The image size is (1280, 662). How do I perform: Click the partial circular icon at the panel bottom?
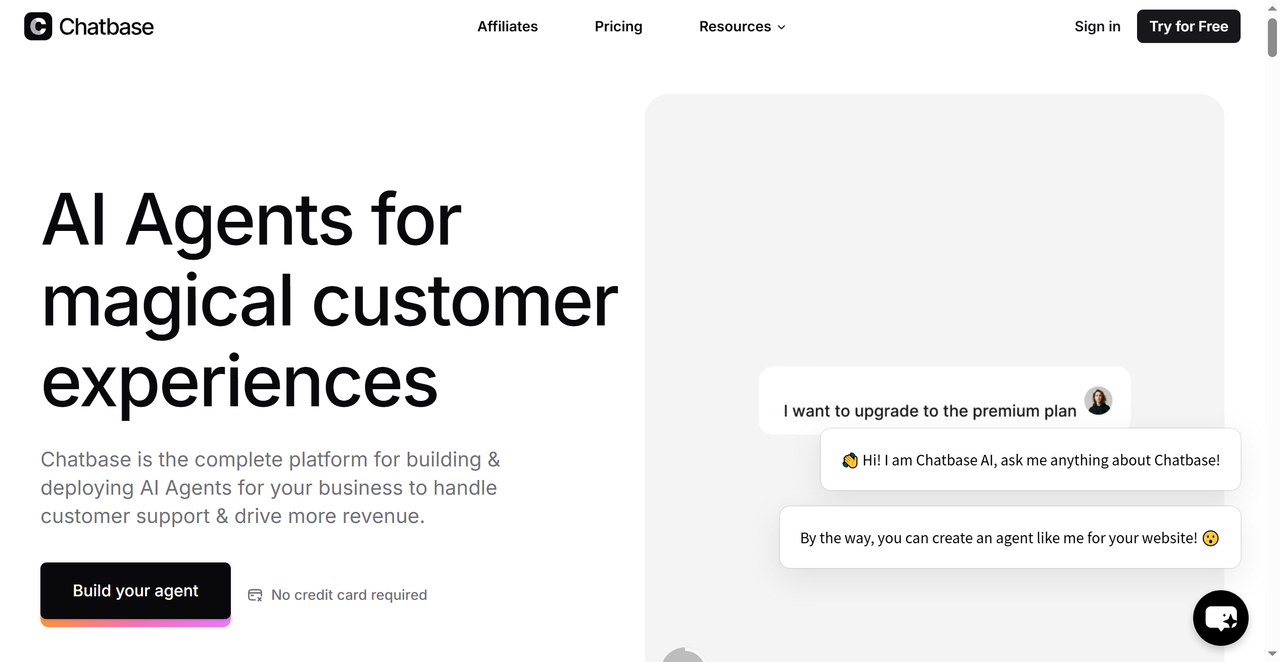(x=684, y=655)
